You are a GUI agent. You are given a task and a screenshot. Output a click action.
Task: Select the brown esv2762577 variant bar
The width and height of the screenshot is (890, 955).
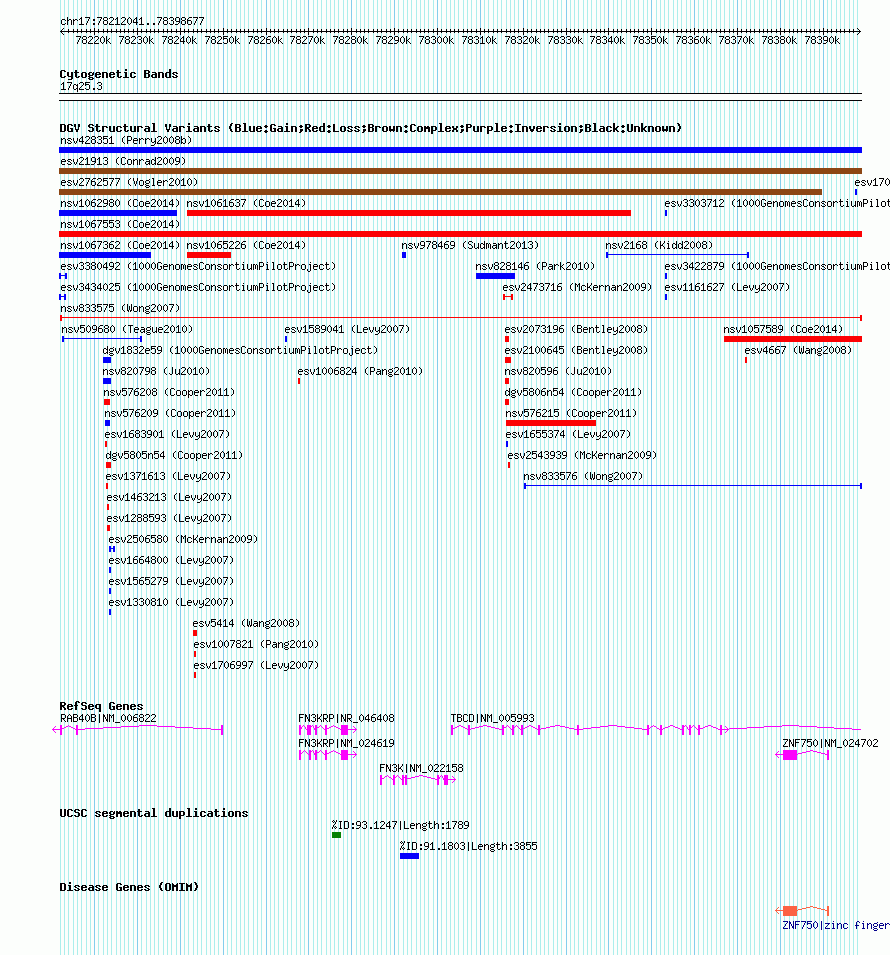[x=440, y=192]
